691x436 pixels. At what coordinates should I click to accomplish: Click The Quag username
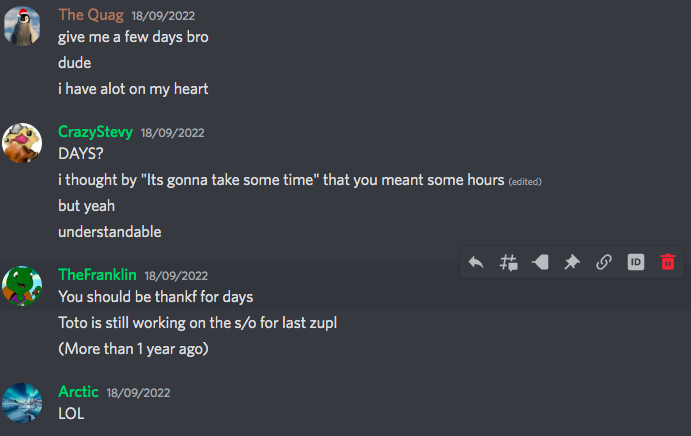91,15
